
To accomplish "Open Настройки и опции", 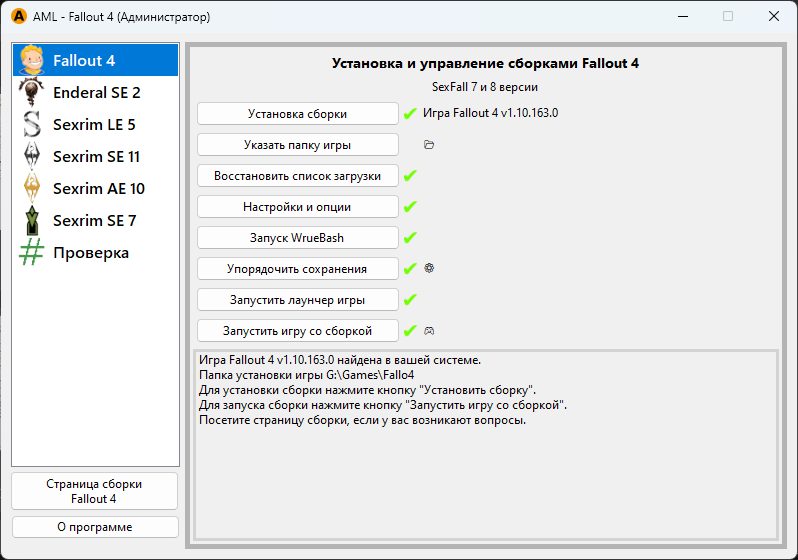I will (298, 207).
